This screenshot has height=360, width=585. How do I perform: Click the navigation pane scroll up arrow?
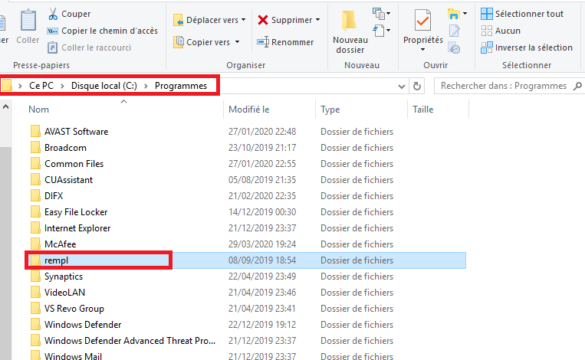pyautogui.click(x=6, y=107)
